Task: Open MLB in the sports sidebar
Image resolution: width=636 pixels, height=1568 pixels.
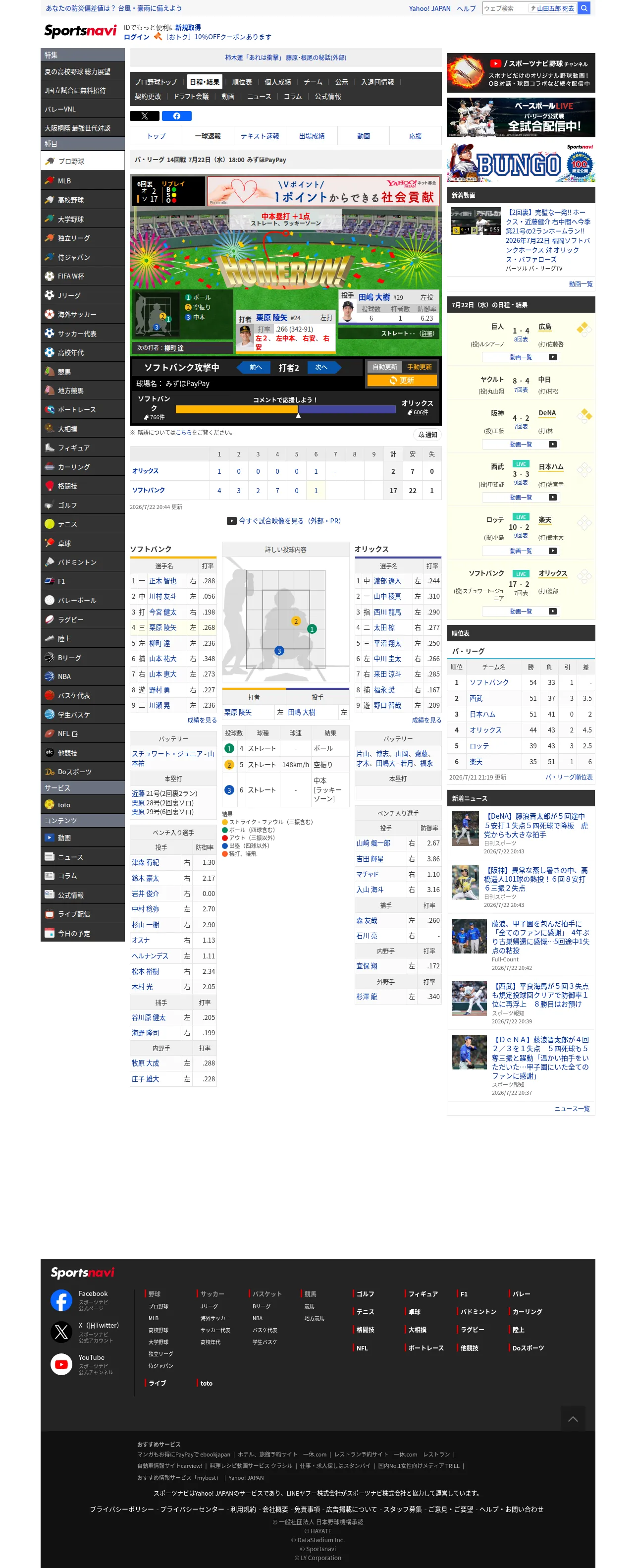Action: 83,181
